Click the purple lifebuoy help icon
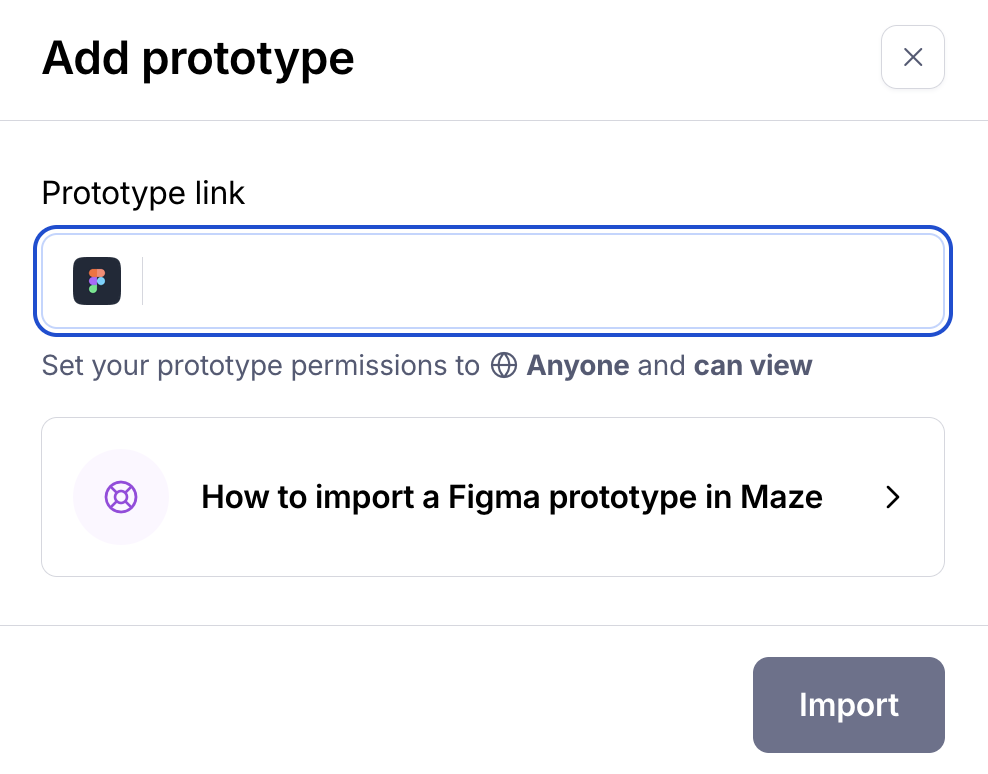 [x=121, y=497]
